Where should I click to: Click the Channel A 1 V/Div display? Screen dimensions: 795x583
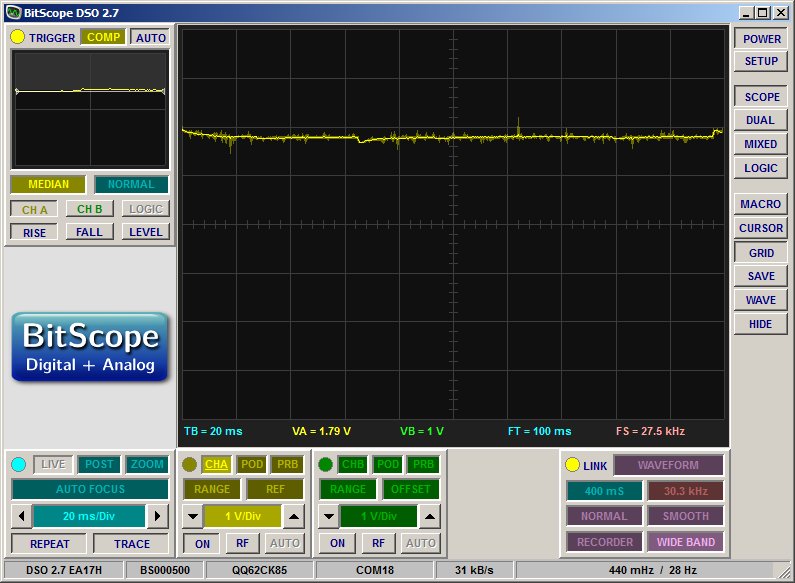243,517
